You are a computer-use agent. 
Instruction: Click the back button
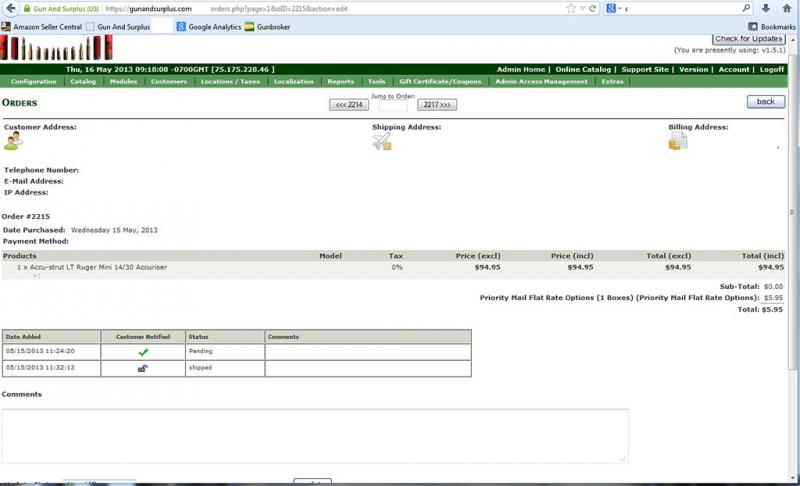[x=766, y=101]
